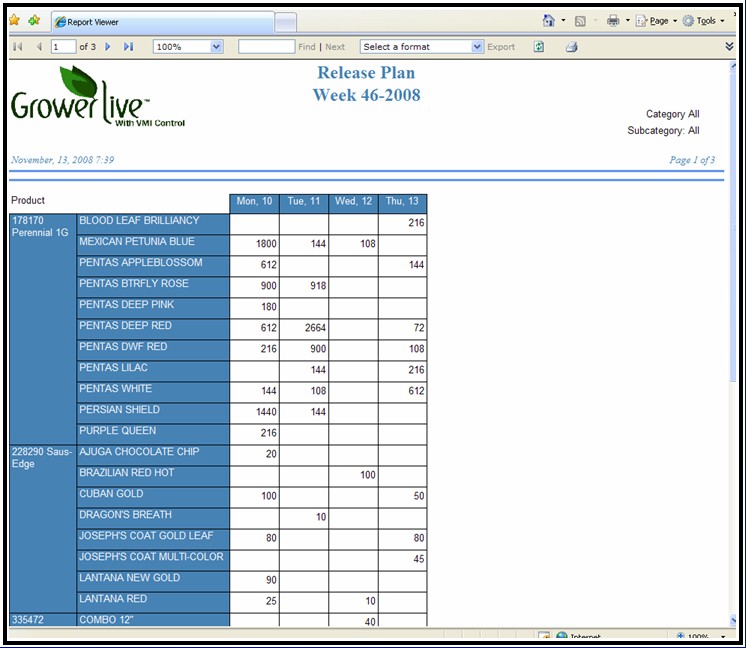746x648 pixels.
Task: Open the browser Home button
Action: pos(548,20)
